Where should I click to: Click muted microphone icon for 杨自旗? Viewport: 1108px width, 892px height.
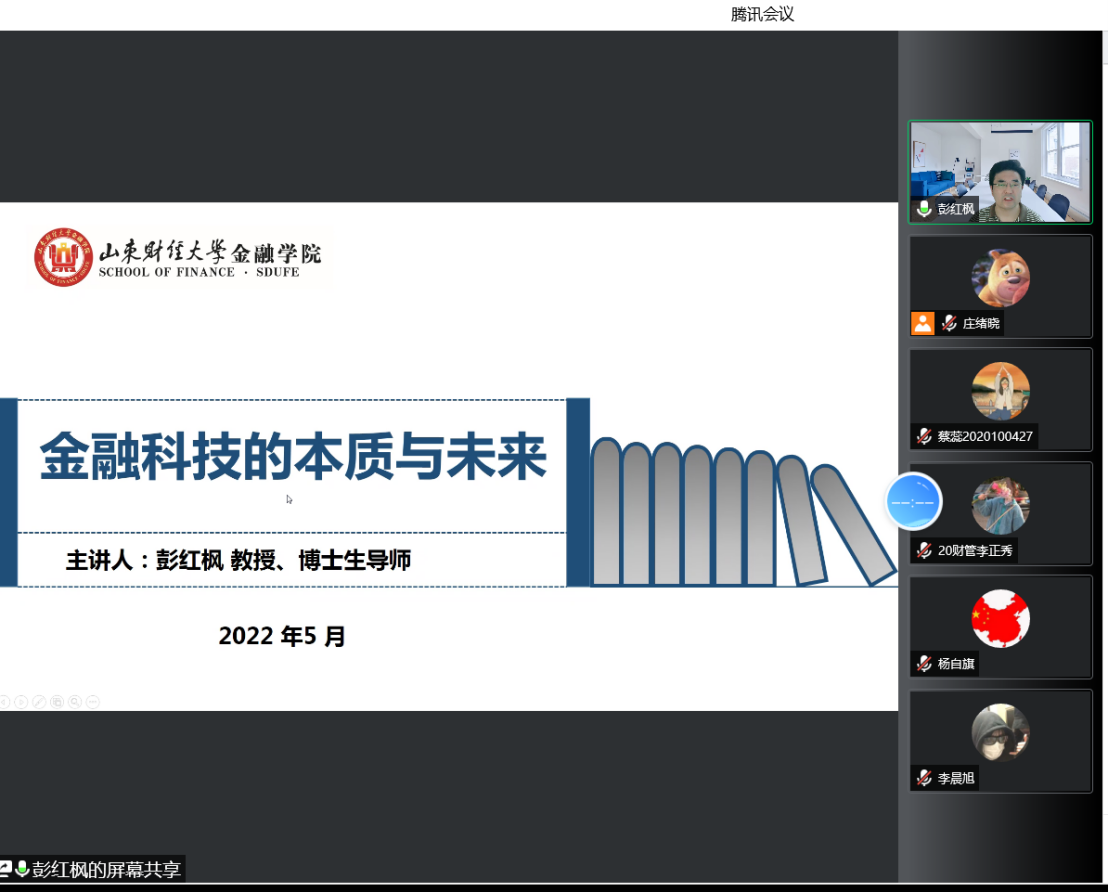click(x=925, y=664)
